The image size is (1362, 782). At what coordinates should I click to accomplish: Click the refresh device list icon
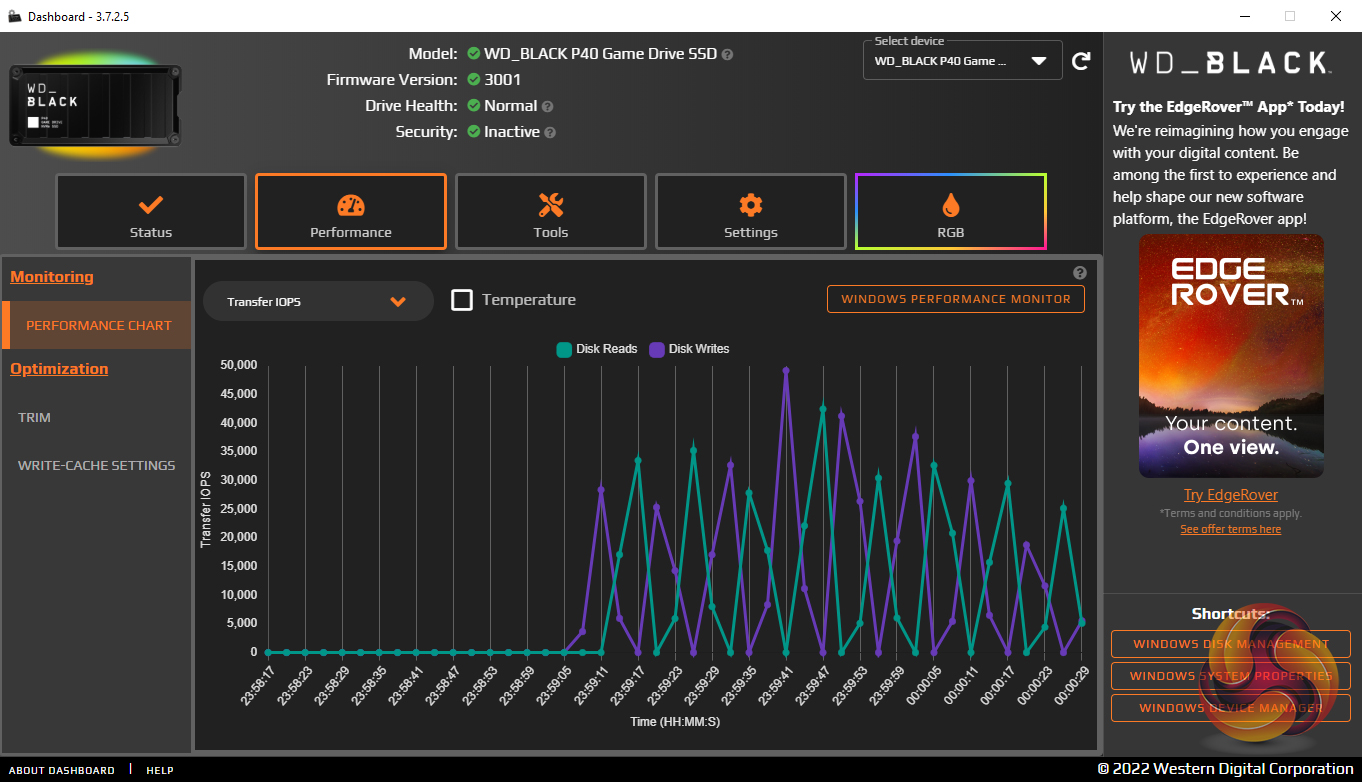point(1081,61)
